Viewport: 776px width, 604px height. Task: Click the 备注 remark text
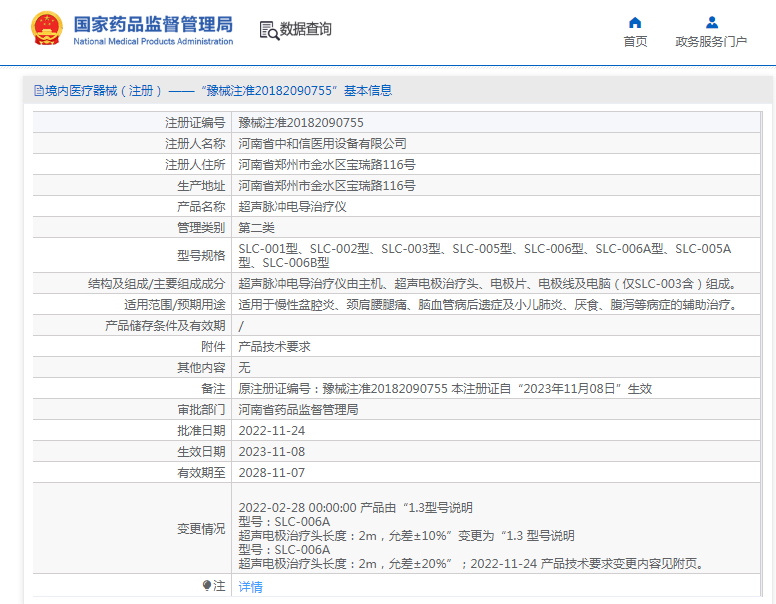click(445, 389)
